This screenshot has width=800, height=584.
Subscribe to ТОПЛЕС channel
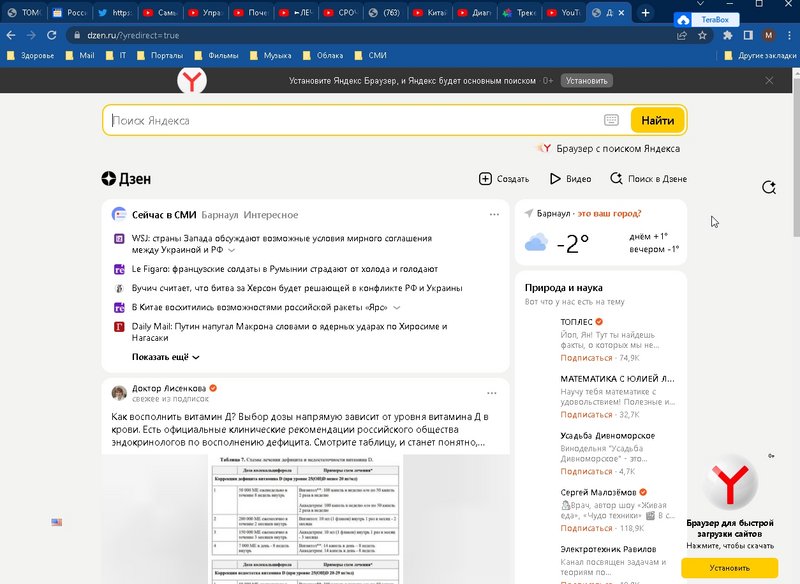586,358
